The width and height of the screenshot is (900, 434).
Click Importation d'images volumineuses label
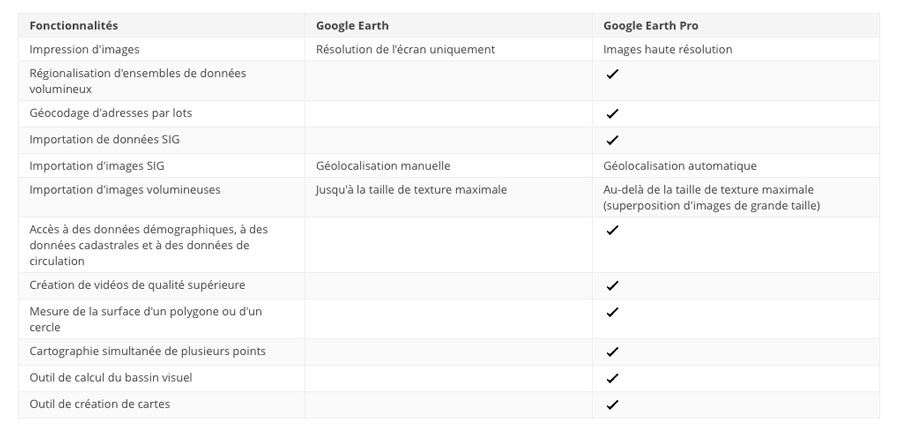tap(125, 189)
